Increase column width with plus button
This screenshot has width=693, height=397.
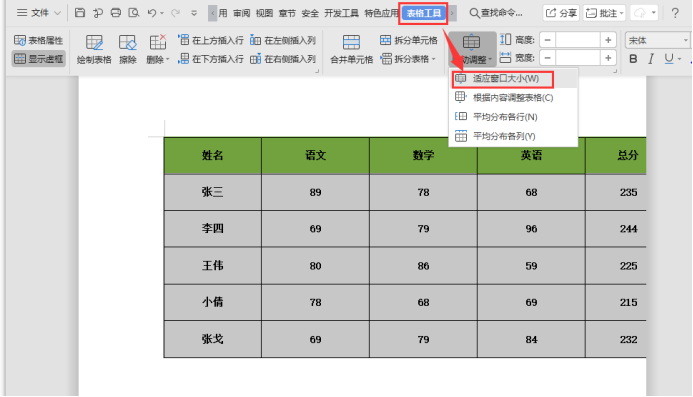pos(608,58)
